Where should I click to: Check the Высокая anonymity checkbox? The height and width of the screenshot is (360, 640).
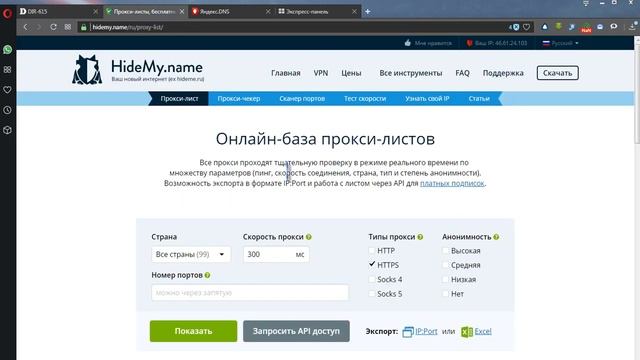[445, 250]
